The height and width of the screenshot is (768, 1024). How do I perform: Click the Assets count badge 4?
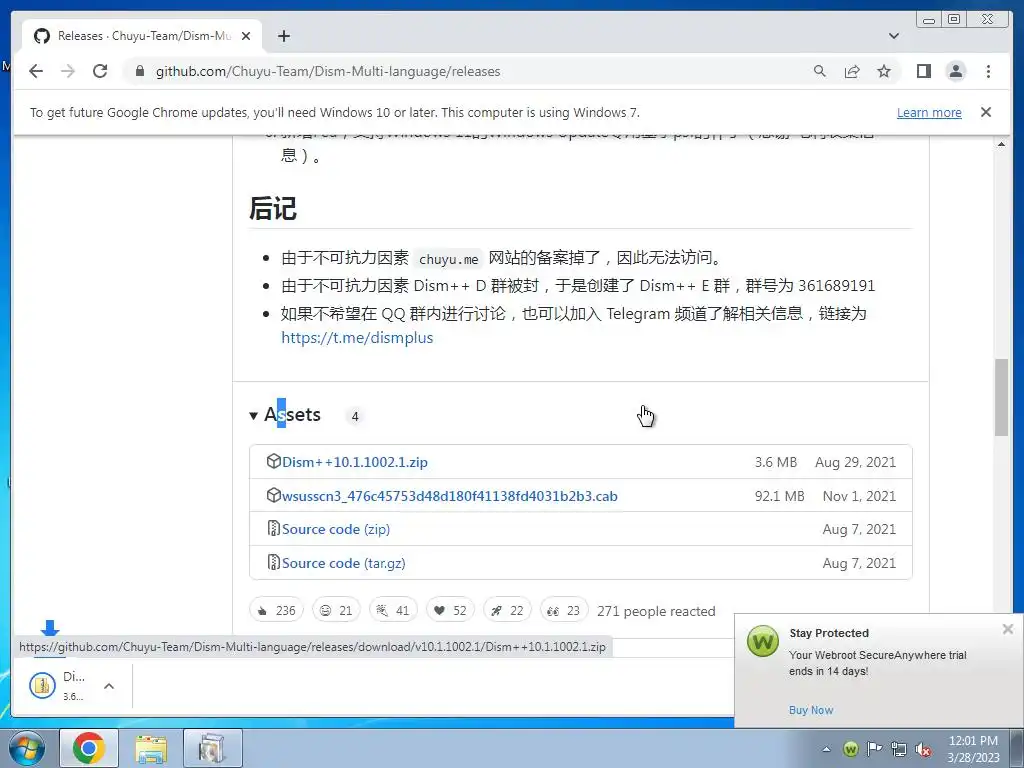[355, 416]
